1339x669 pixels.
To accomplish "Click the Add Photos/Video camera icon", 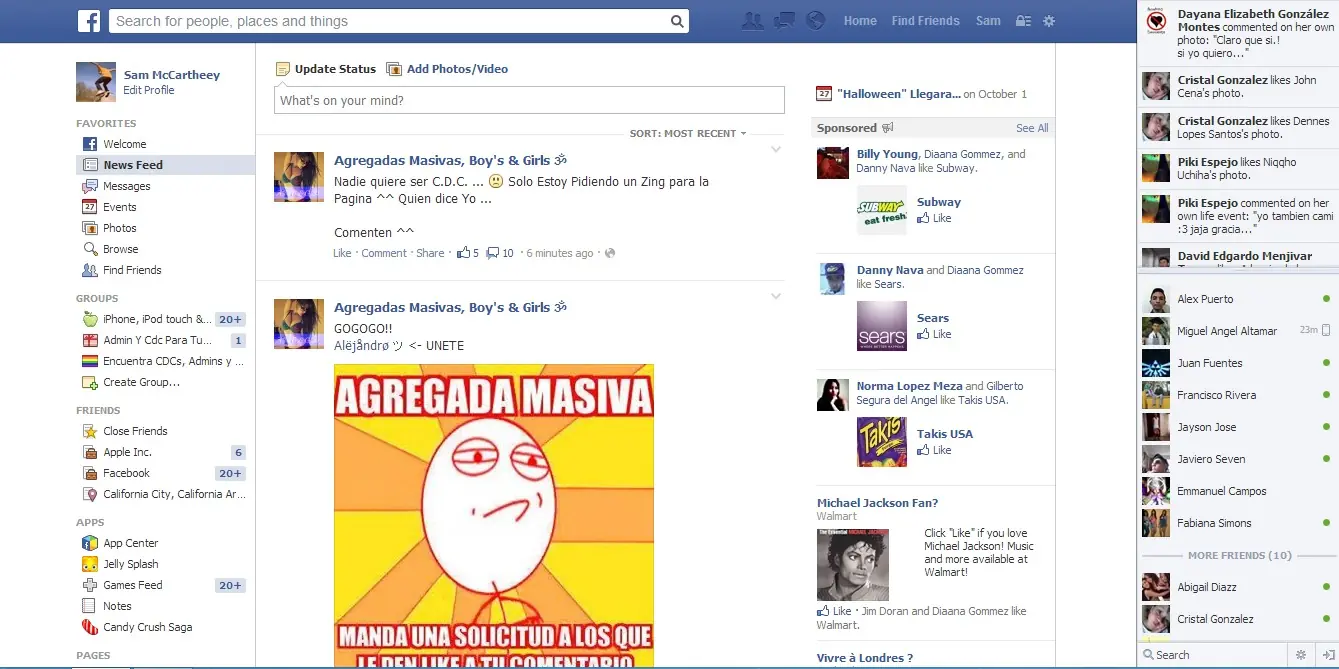I will click(394, 69).
